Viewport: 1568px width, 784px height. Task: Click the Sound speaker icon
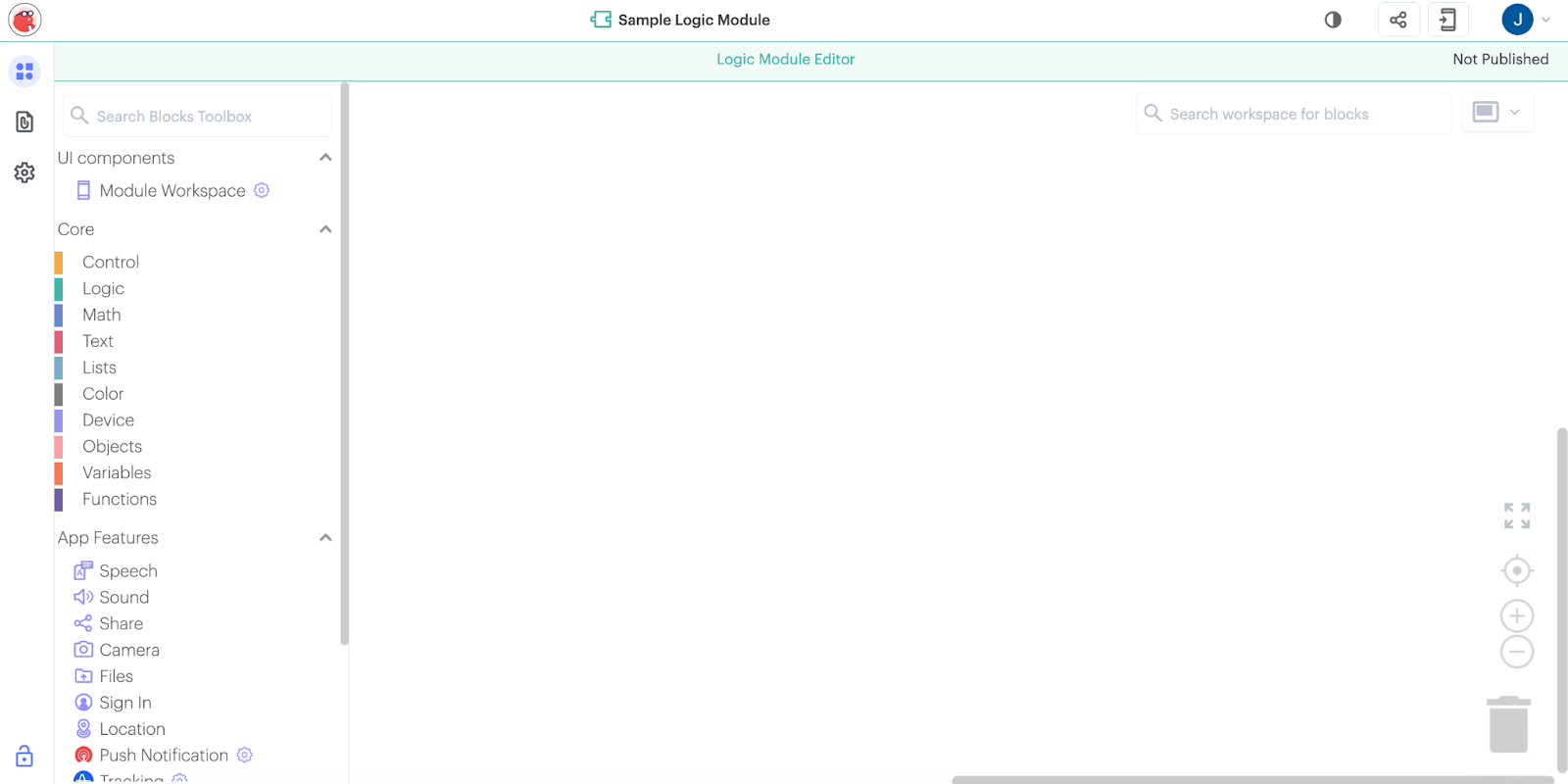(83, 597)
